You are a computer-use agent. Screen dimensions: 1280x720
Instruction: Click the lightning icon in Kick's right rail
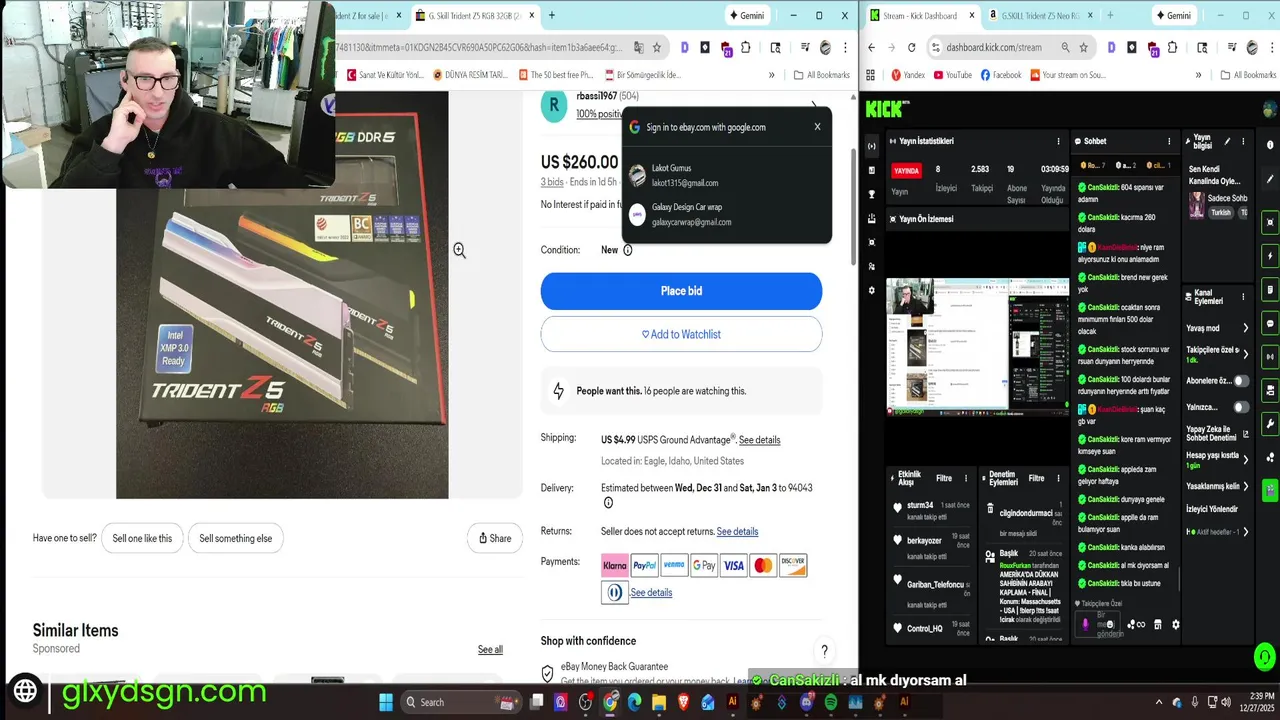coord(1270,256)
